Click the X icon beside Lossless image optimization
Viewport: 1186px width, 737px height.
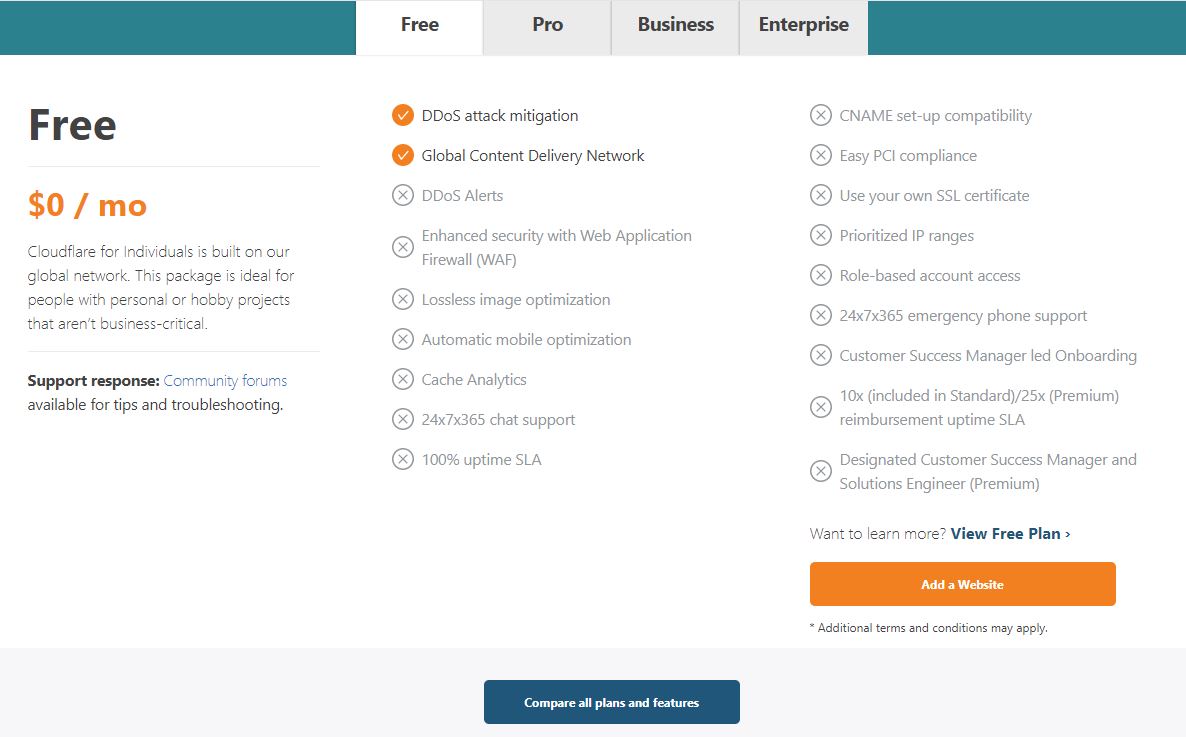pyautogui.click(x=403, y=300)
